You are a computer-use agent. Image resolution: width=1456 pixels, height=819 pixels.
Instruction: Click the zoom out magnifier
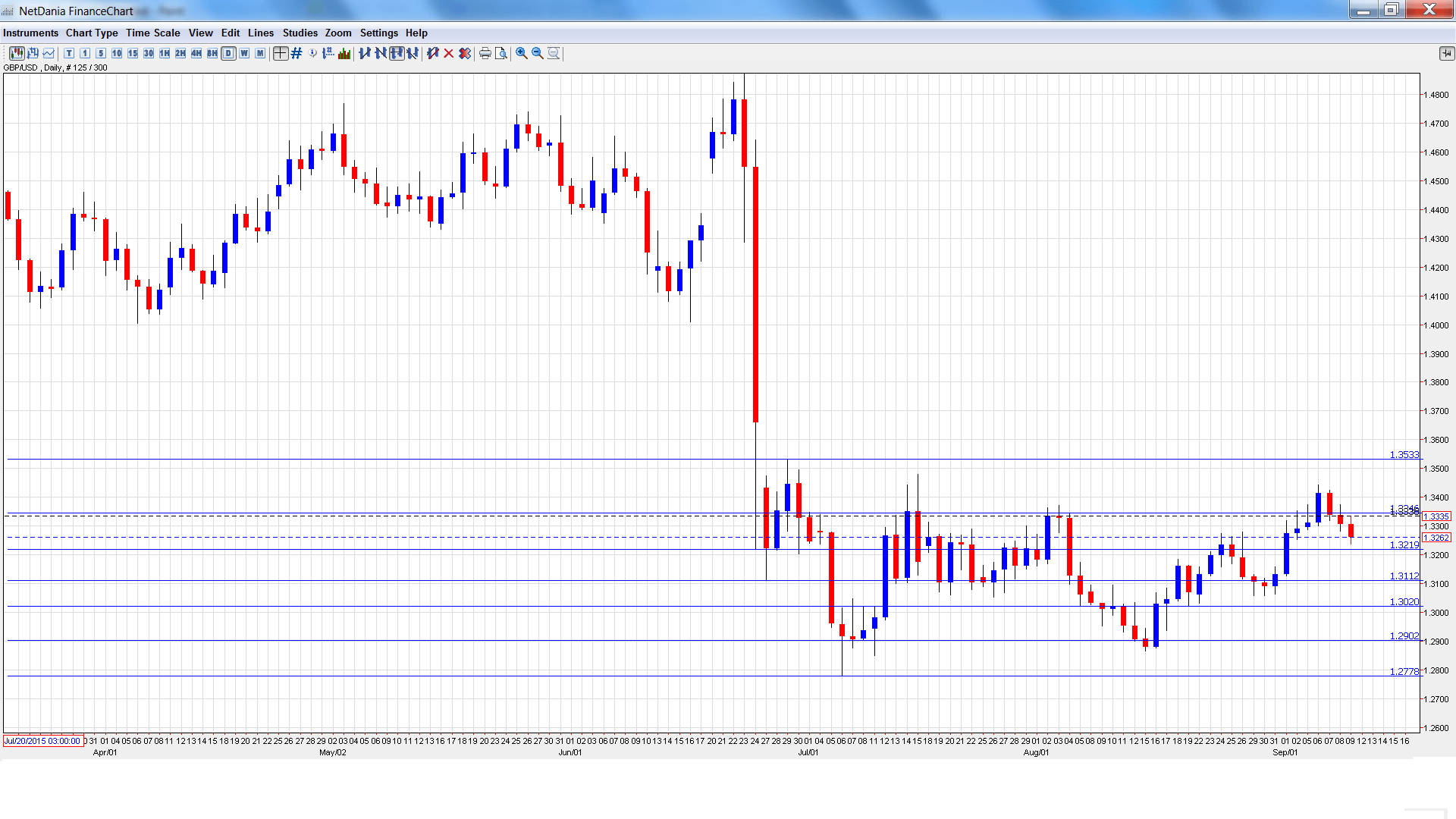(x=537, y=53)
